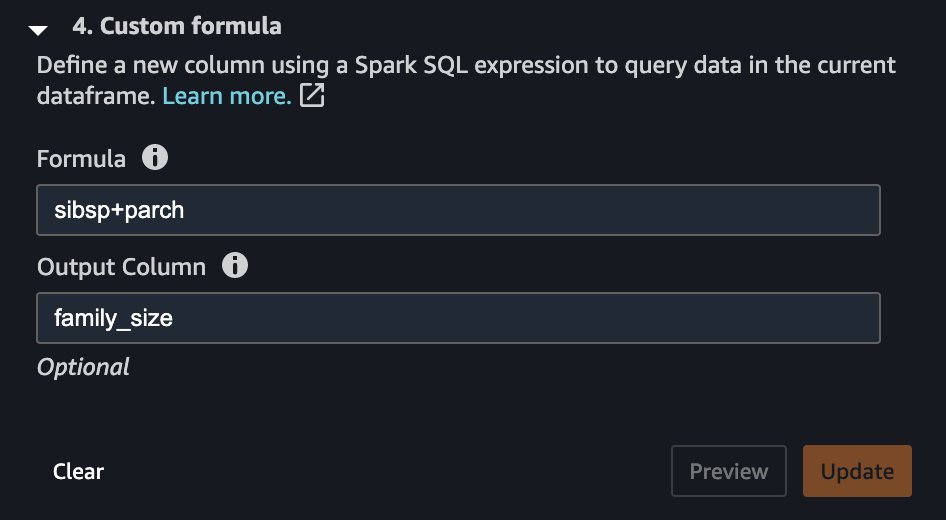Screen dimensions: 946x520
Task: Place cursor in the sibsp+parch text
Action: pyautogui.click(x=119, y=211)
